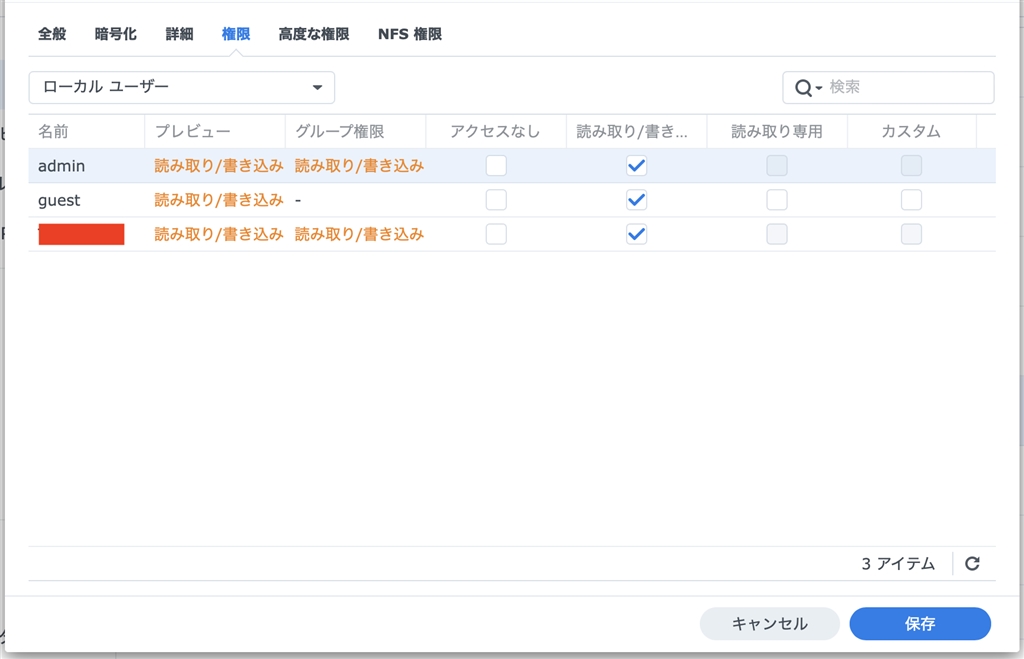The image size is (1024, 659).
Task: Open the NFS 権限 tab
Action: [410, 34]
